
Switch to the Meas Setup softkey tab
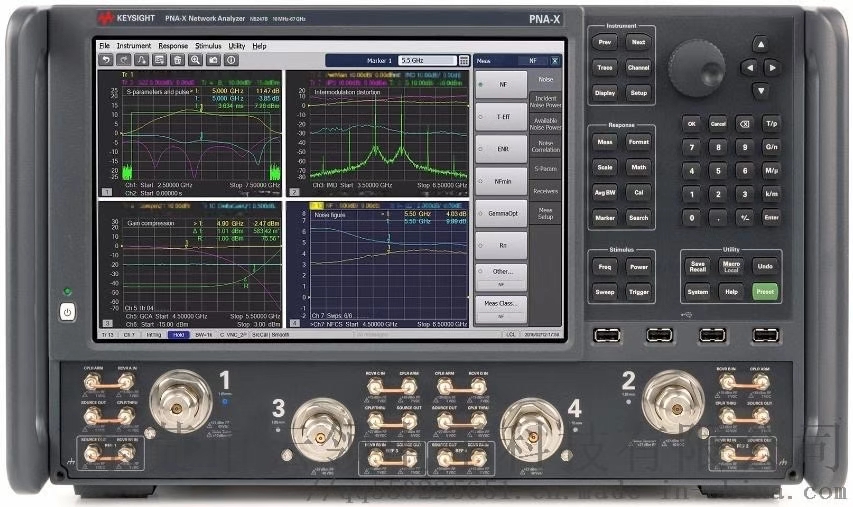546,213
